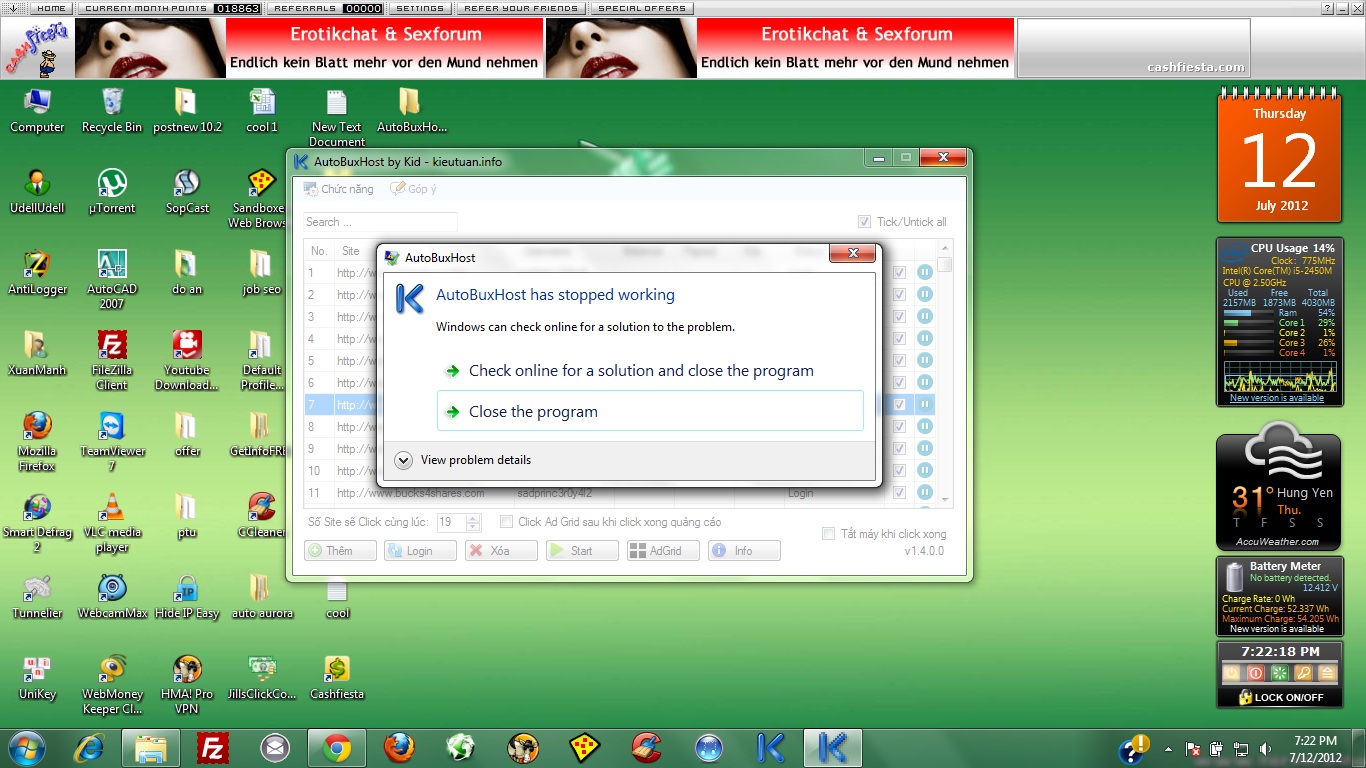Click the Start button in AutoBuxHost

pyautogui.click(x=582, y=551)
